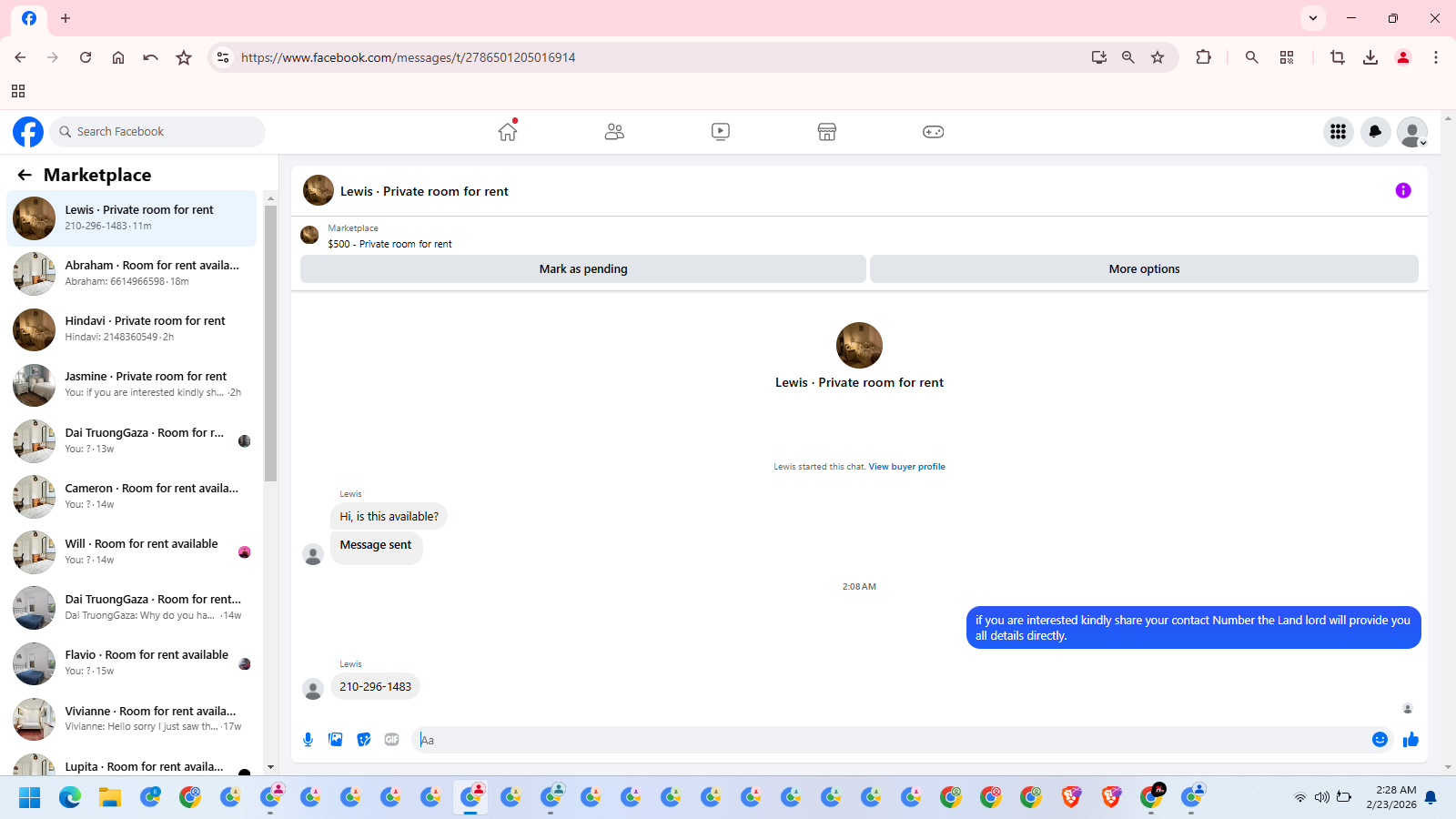Screen dimensions: 1456x819
Task: Open More options for the listing
Action: pyautogui.click(x=1144, y=269)
